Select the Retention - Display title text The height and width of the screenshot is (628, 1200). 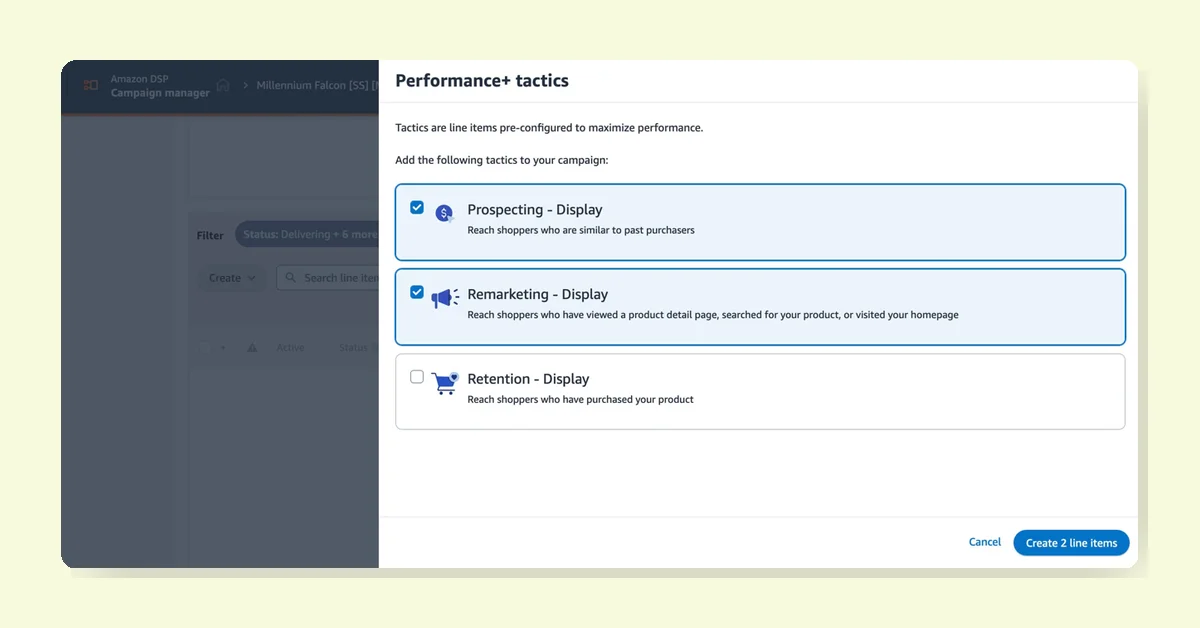[x=528, y=379]
